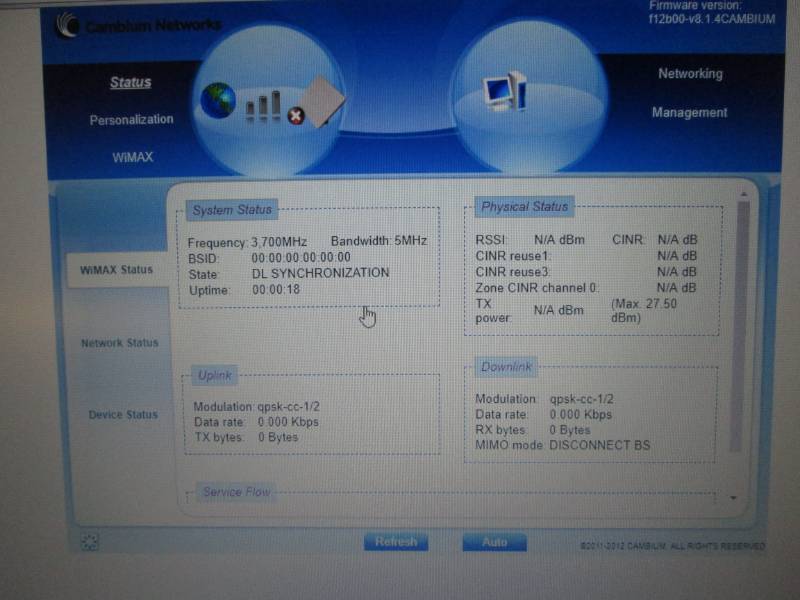The image size is (800, 600).
Task: Select the Device Status tab
Action: point(123,414)
